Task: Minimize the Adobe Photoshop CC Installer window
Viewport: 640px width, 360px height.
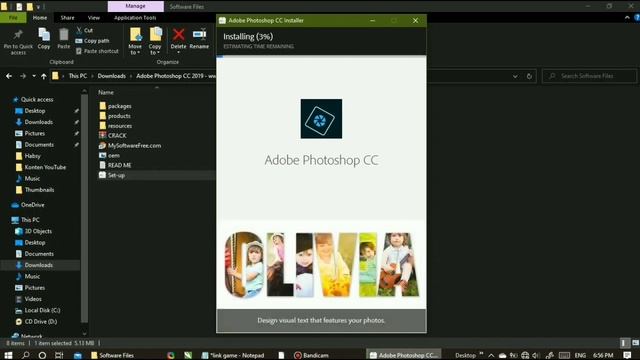Action: pos(373,20)
